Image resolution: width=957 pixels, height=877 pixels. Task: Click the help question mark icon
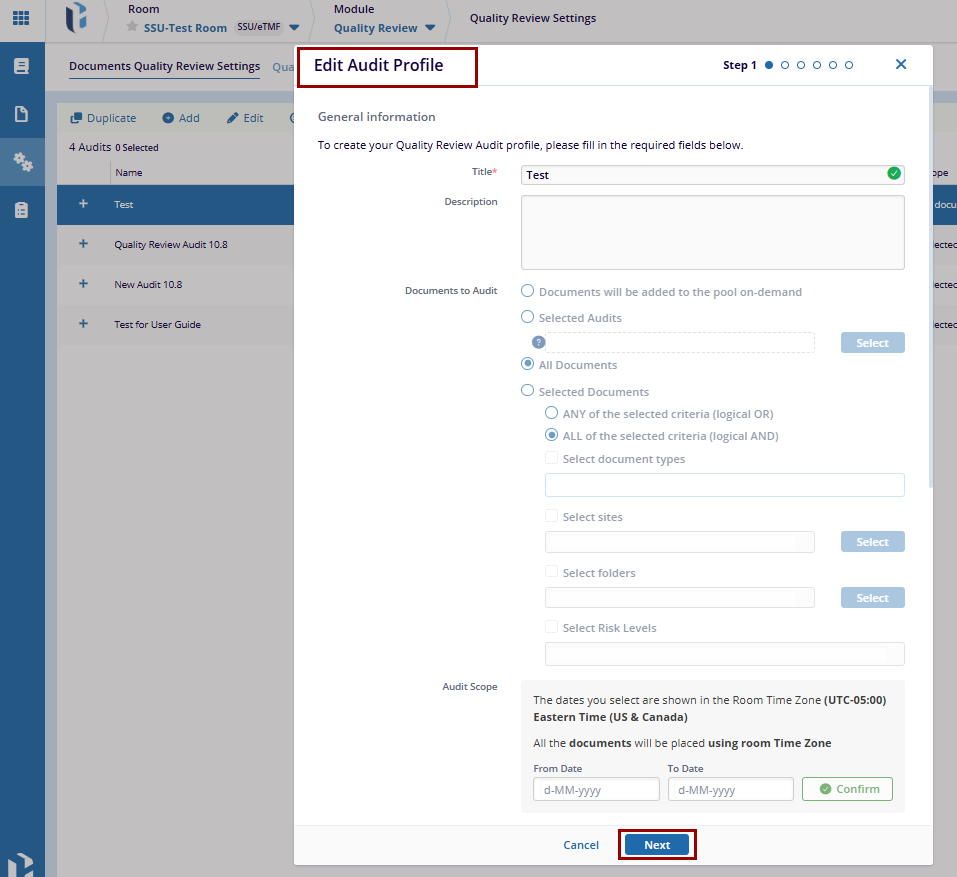click(x=539, y=342)
